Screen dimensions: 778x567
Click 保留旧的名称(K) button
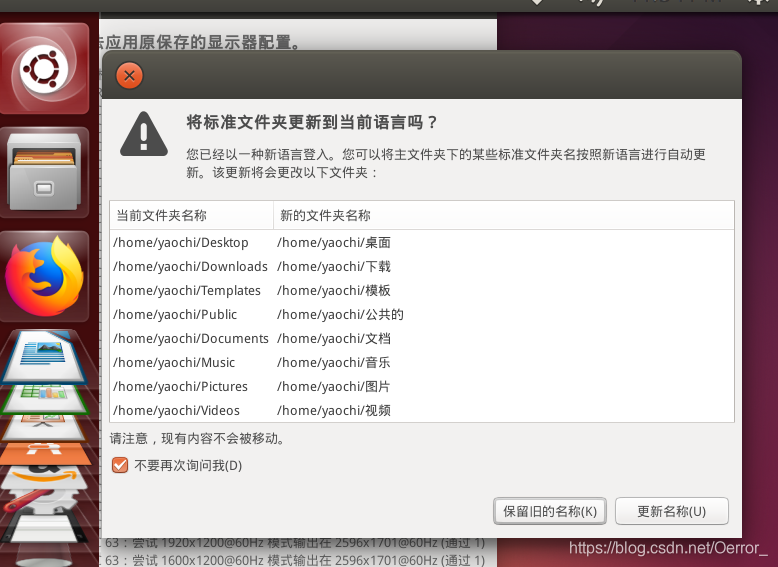point(550,511)
